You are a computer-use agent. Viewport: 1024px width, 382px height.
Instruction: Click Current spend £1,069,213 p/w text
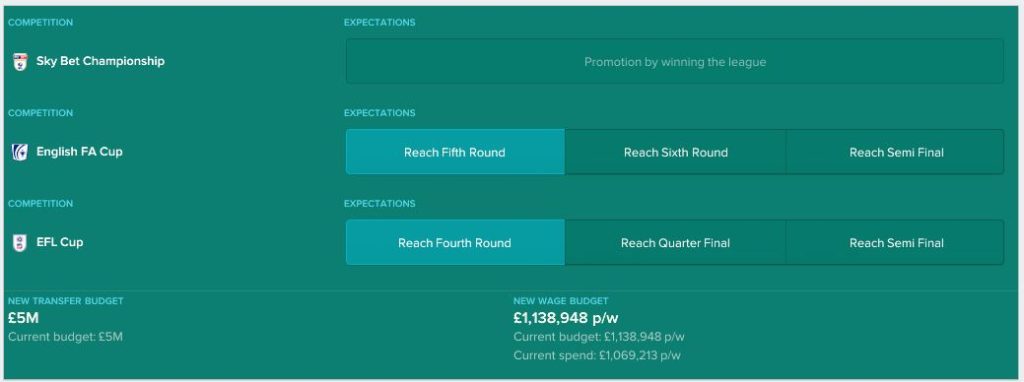point(597,356)
